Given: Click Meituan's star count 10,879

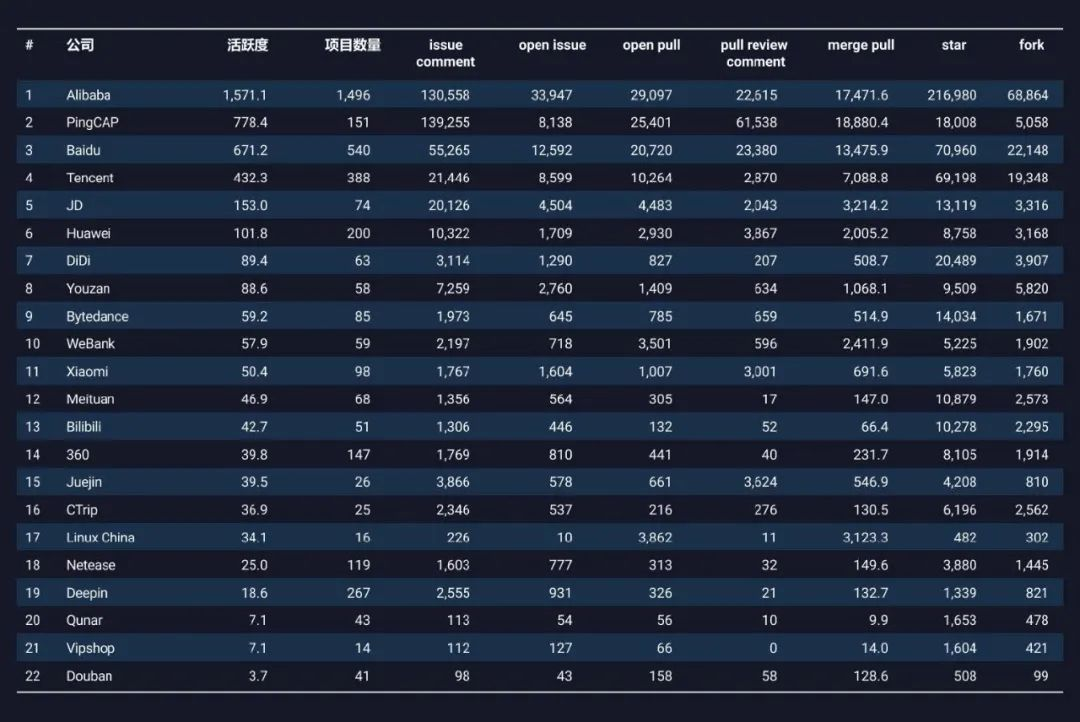Looking at the screenshot, I should click(956, 399).
